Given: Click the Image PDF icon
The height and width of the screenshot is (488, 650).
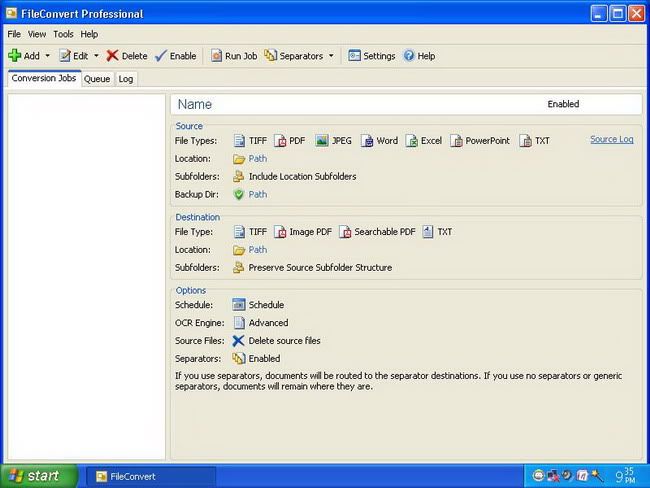Looking at the screenshot, I should click(x=280, y=232).
